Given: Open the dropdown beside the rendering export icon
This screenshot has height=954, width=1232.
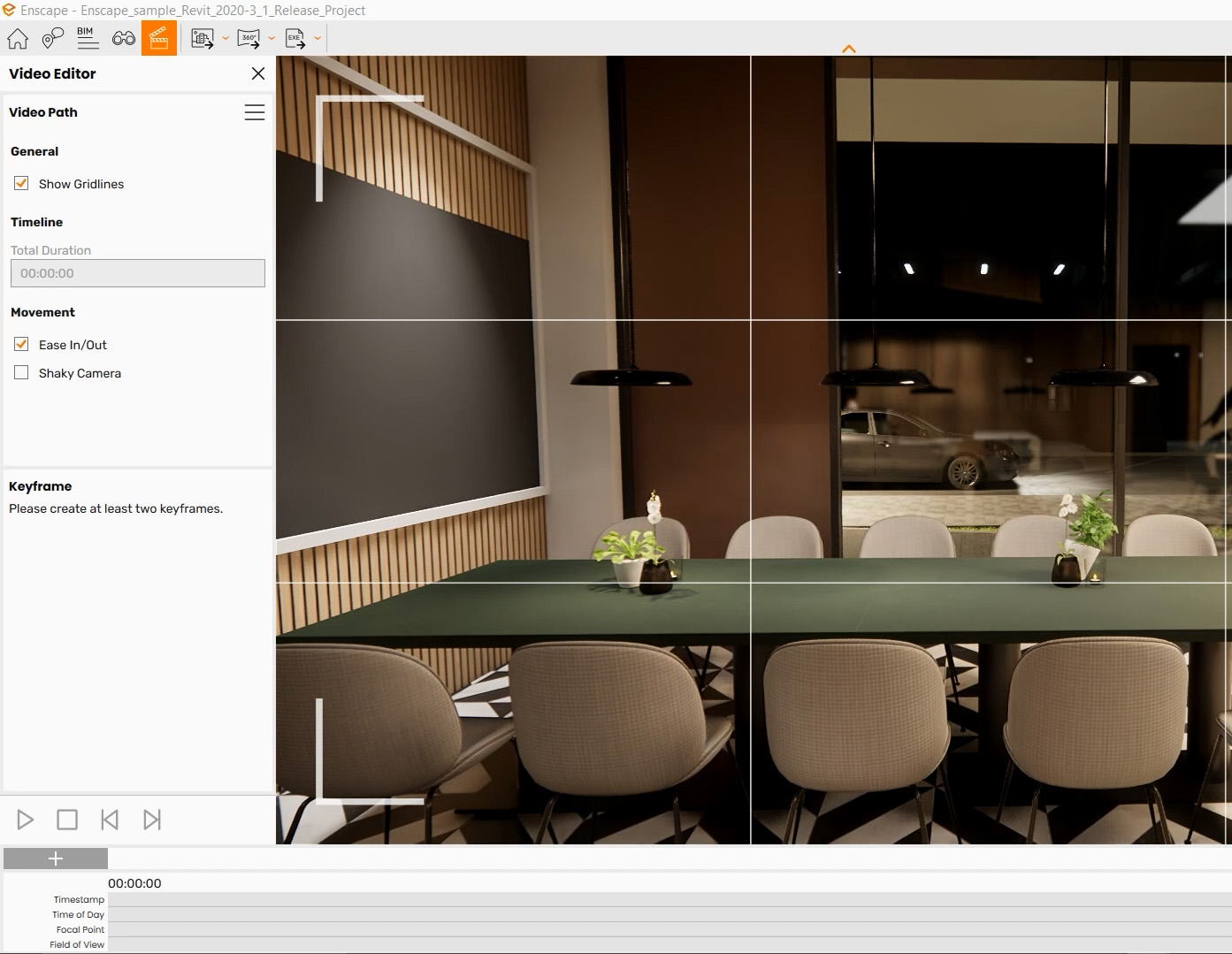Looking at the screenshot, I should [x=226, y=38].
